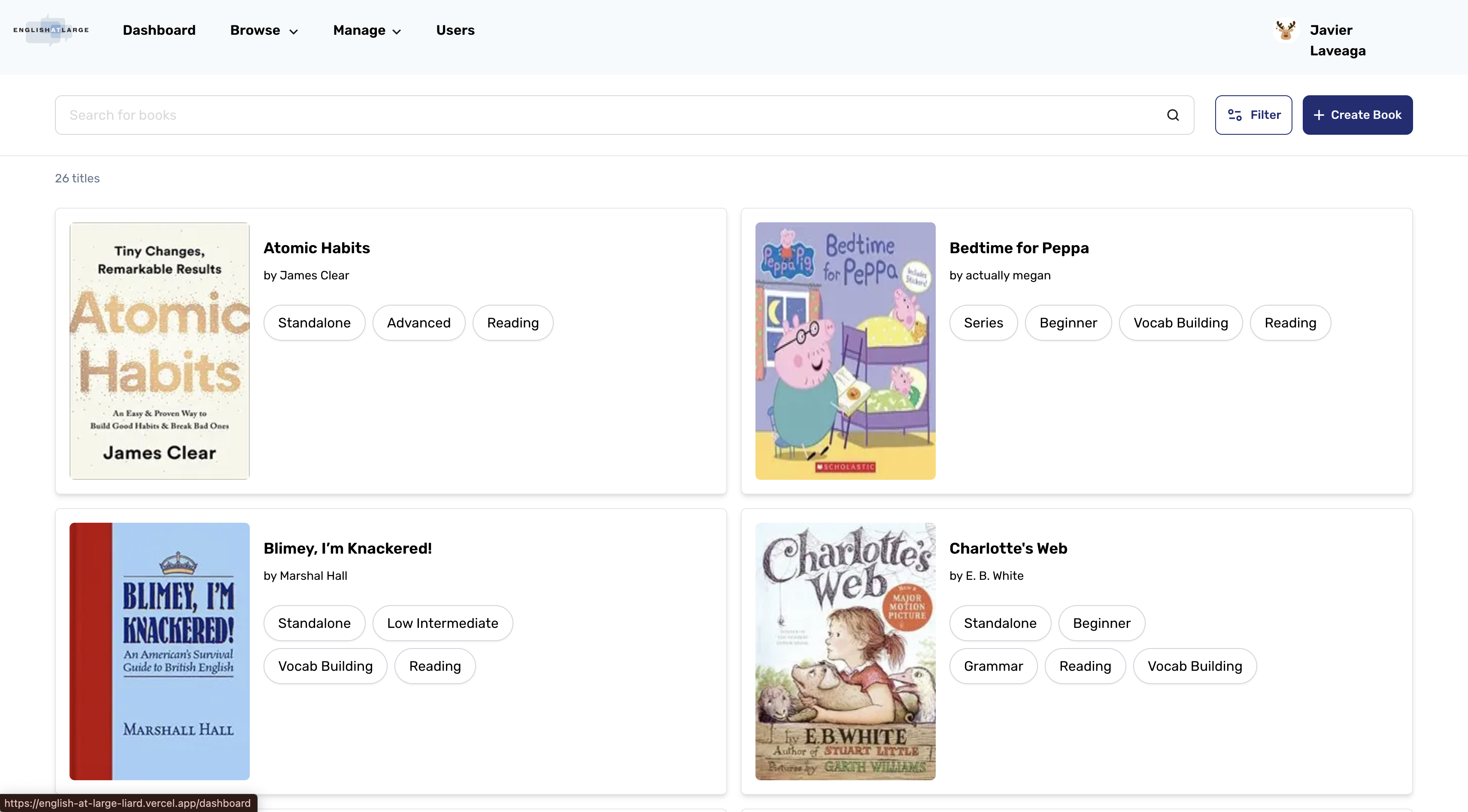Click the Reading tag on Blimey, I'm Knackered!

(435, 666)
